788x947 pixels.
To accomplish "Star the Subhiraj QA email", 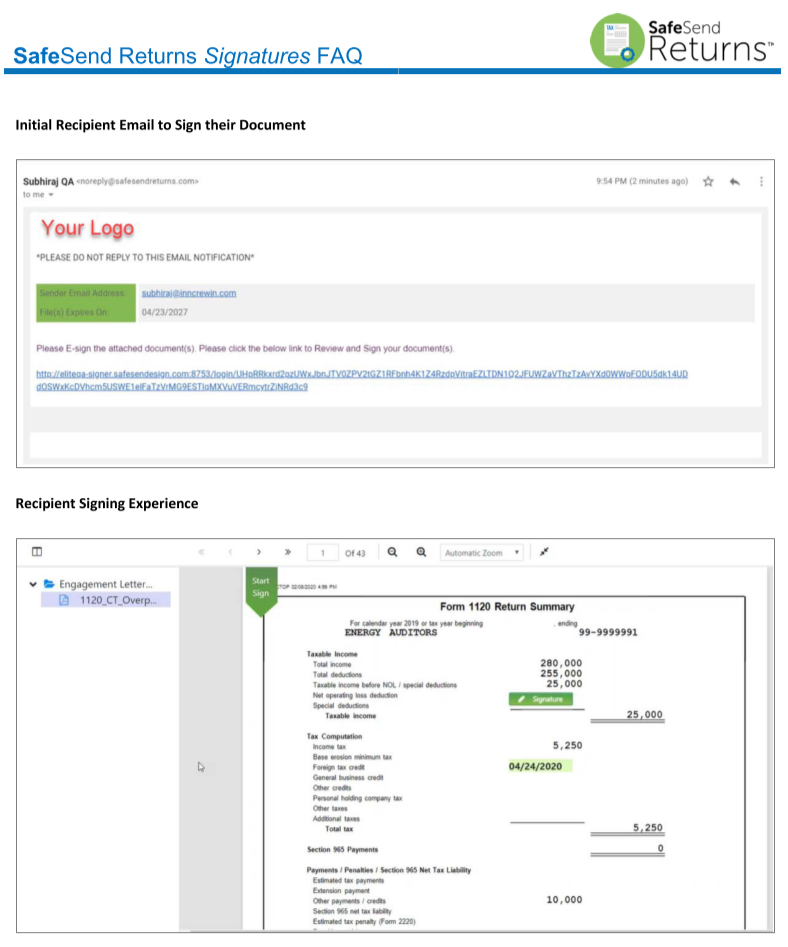I will pos(708,181).
